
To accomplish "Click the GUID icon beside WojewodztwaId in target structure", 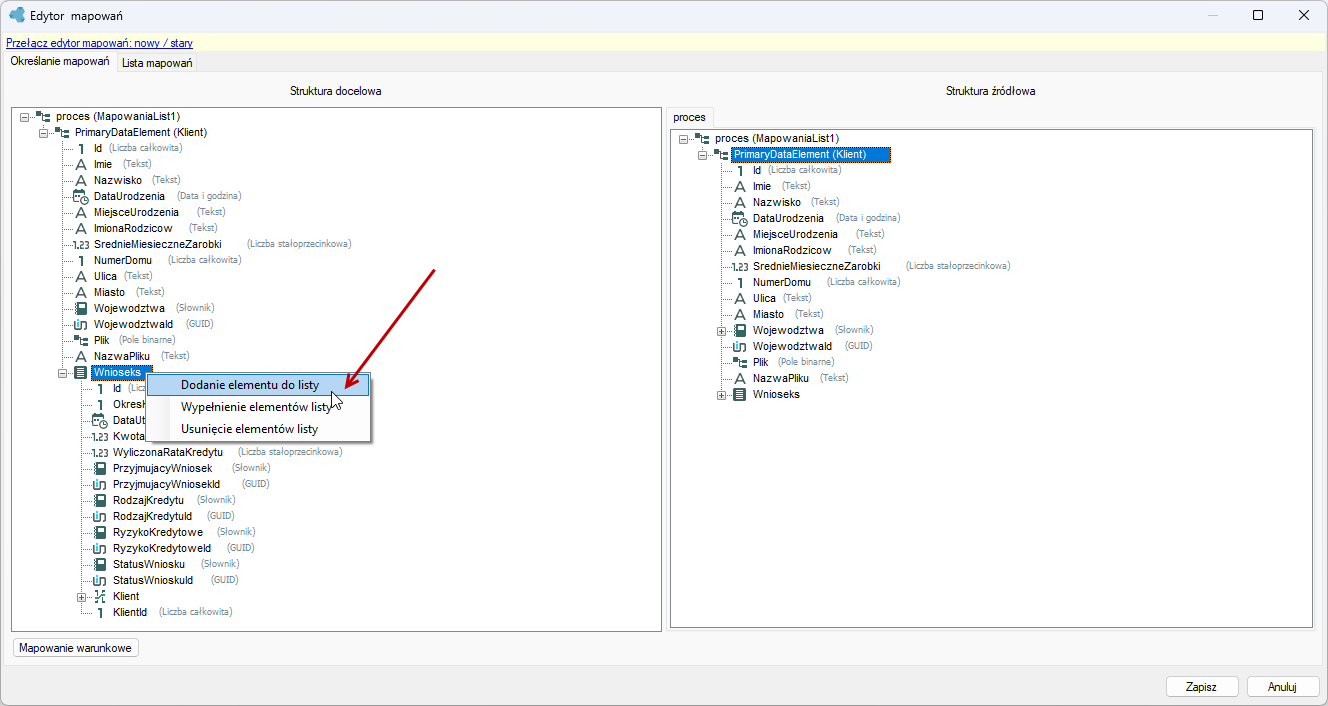I will [x=81, y=324].
